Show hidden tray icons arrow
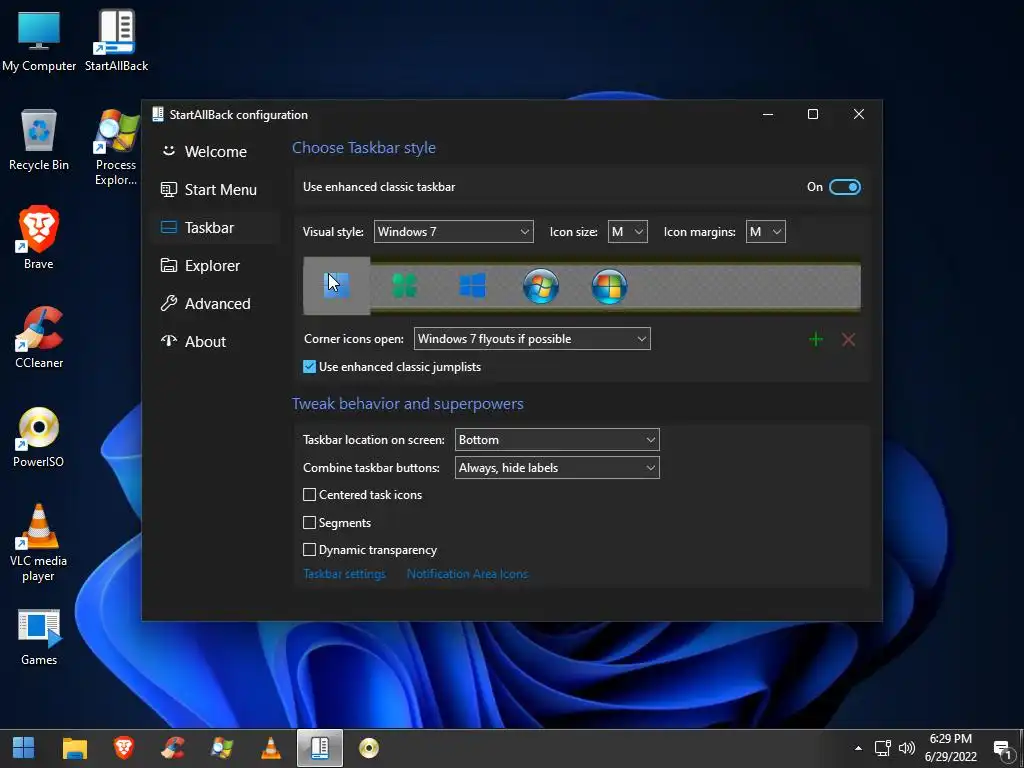The height and width of the screenshot is (768, 1024). 858,748
